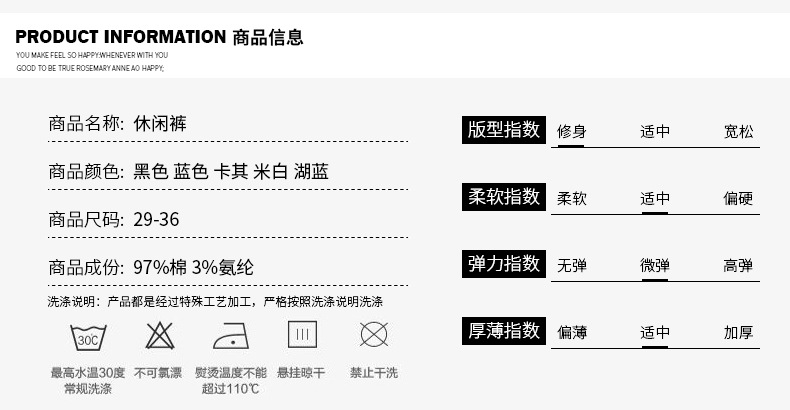Click the 柔软指数 black label
The width and height of the screenshot is (790, 410).
504,197
